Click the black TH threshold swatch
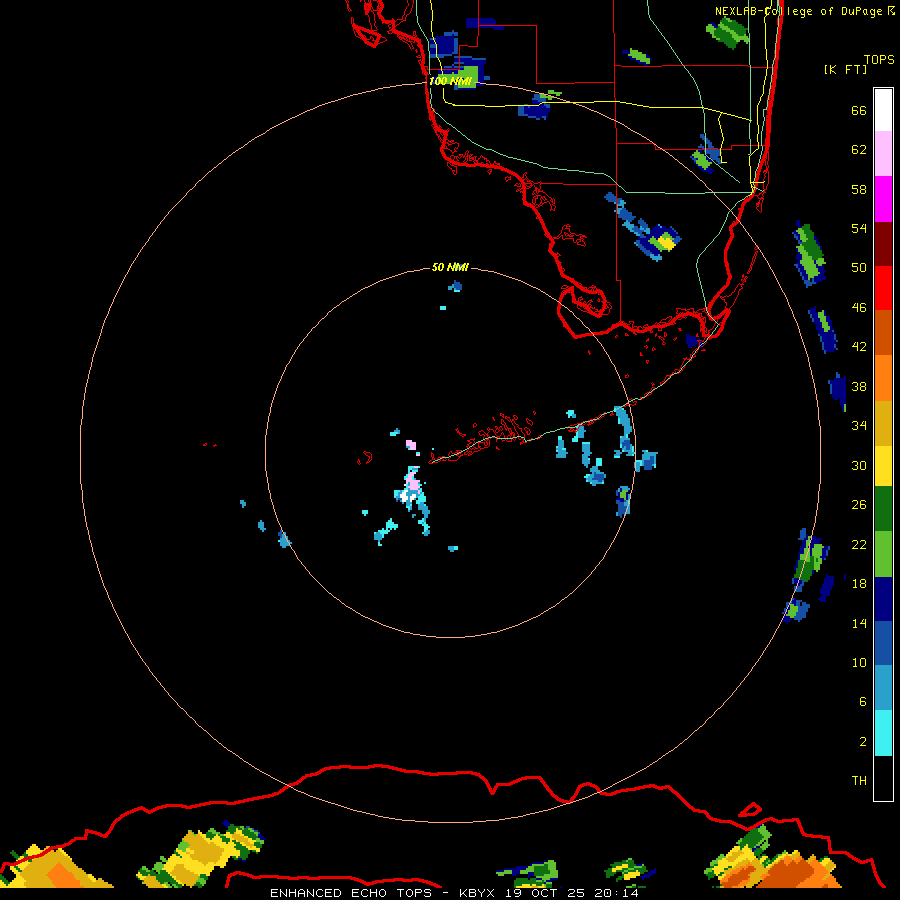900x900 pixels. [883, 778]
